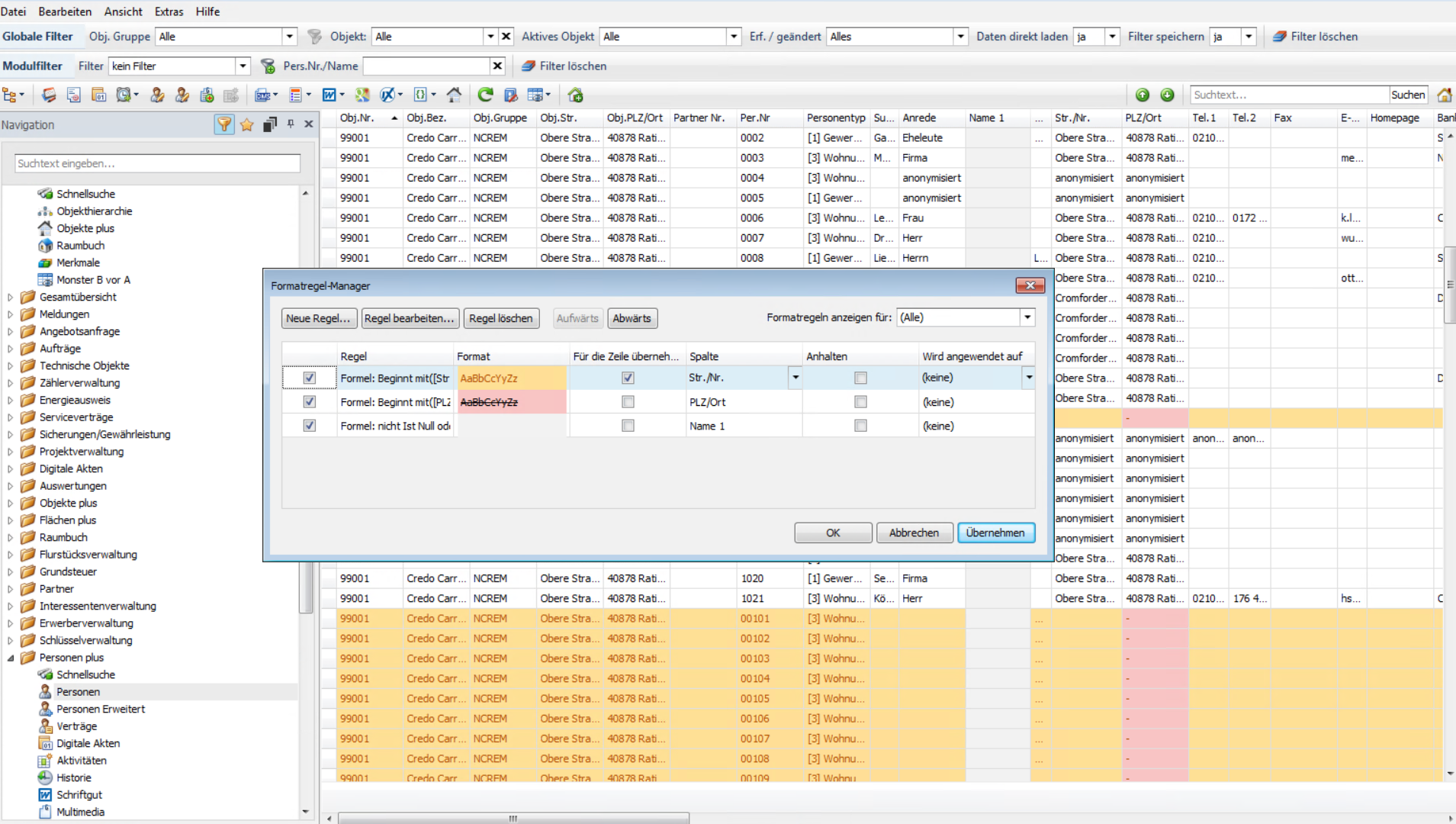This screenshot has height=824, width=1456.
Task: Uncheck the PLZ/Ort rule checkbox
Action: [309, 402]
